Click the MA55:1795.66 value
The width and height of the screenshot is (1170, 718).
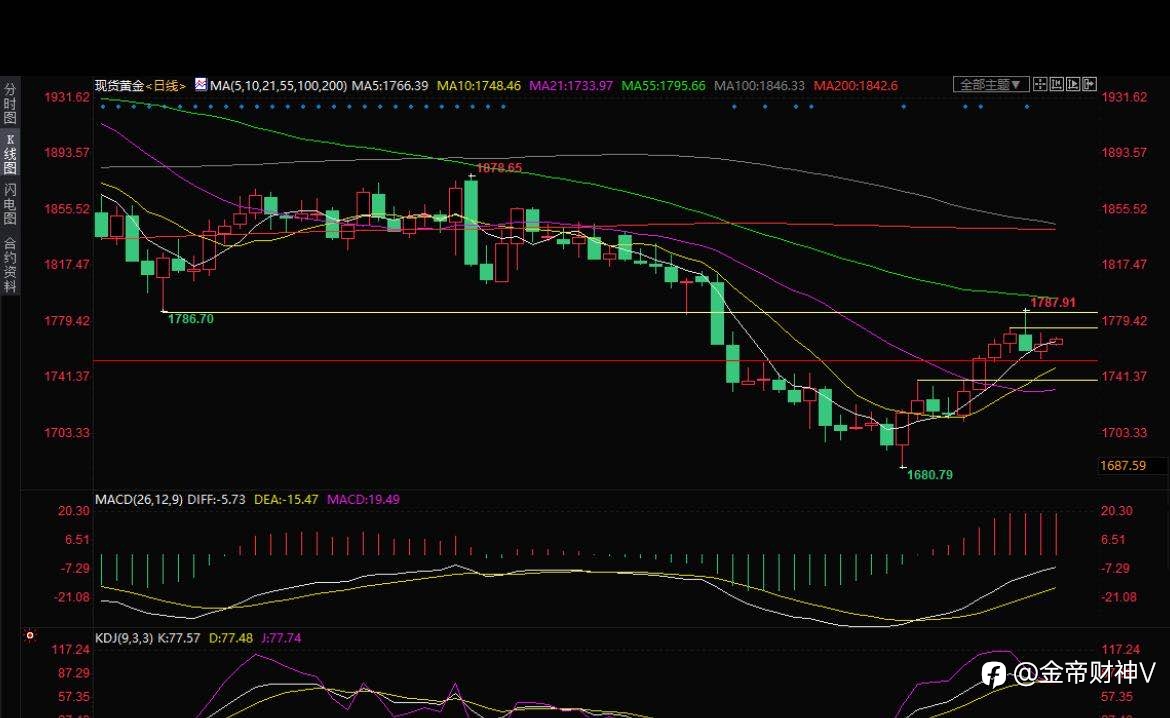663,86
